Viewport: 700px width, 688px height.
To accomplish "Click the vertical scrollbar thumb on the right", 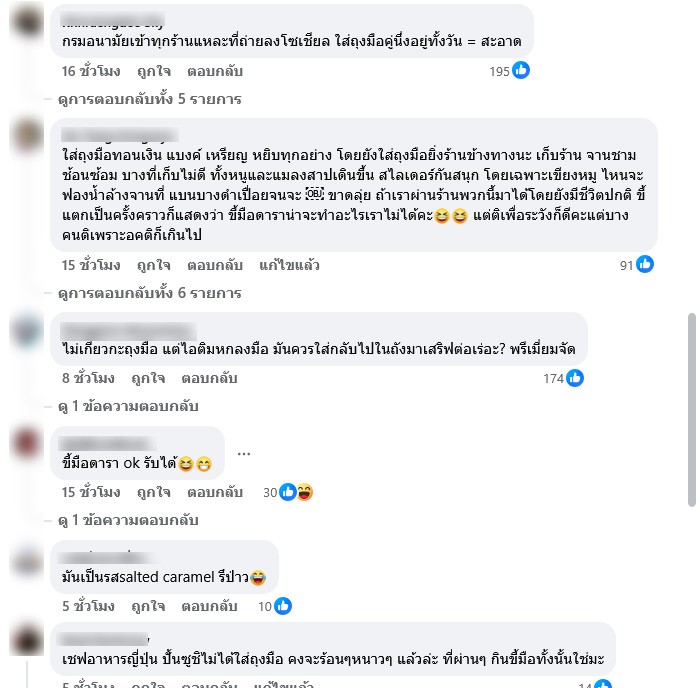I will [692, 410].
